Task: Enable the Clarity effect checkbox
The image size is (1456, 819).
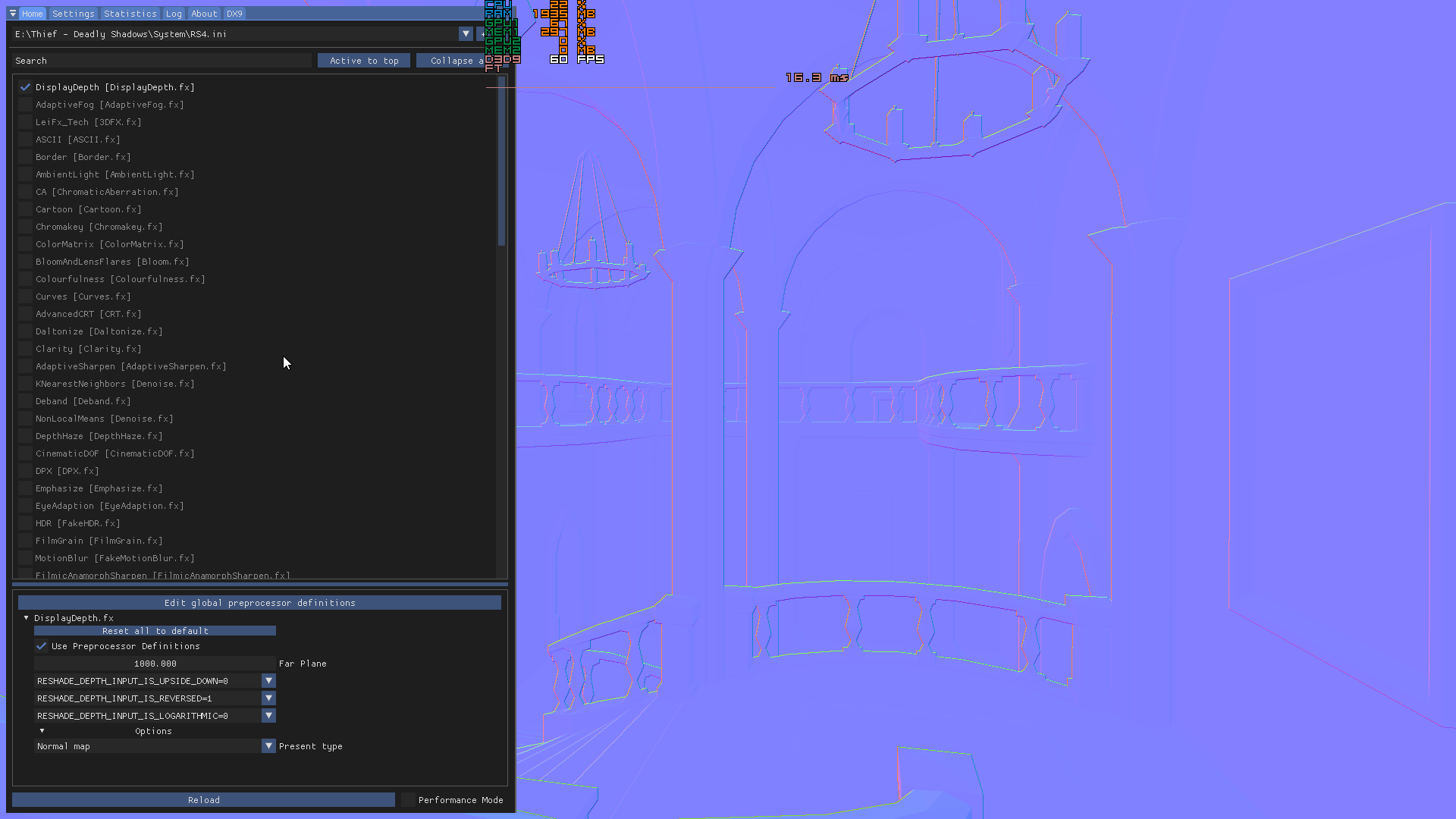Action: pos(25,349)
